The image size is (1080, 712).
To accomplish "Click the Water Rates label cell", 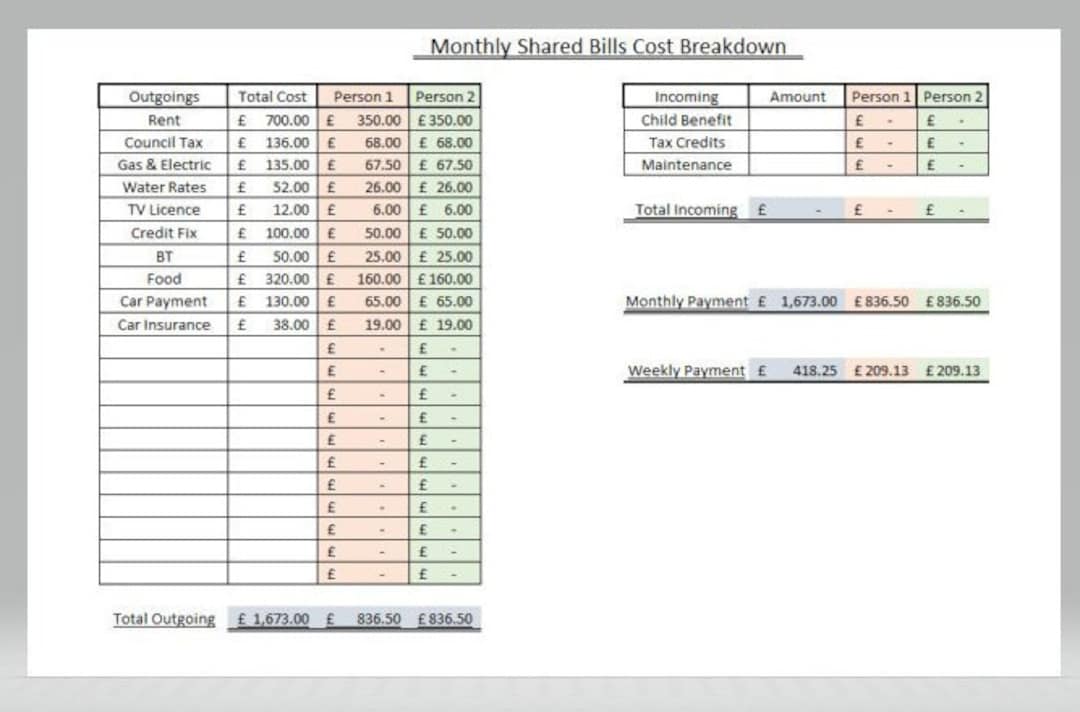I will [163, 187].
